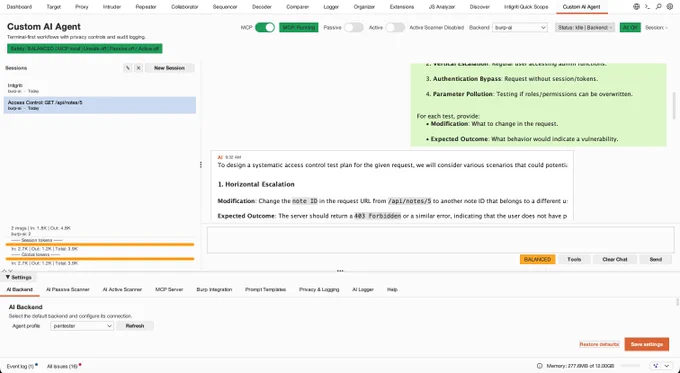Open Burp settings gear icon
The image size is (680, 373).
coord(670,7)
